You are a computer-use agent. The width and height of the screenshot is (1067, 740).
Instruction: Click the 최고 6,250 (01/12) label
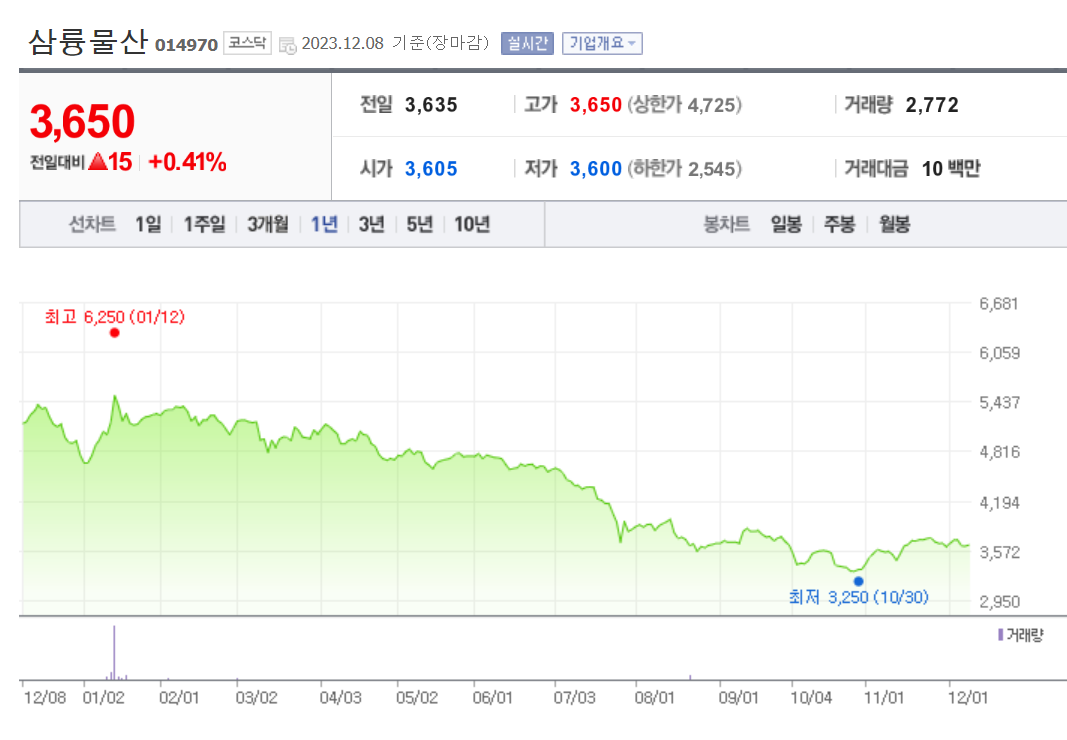pos(115,317)
